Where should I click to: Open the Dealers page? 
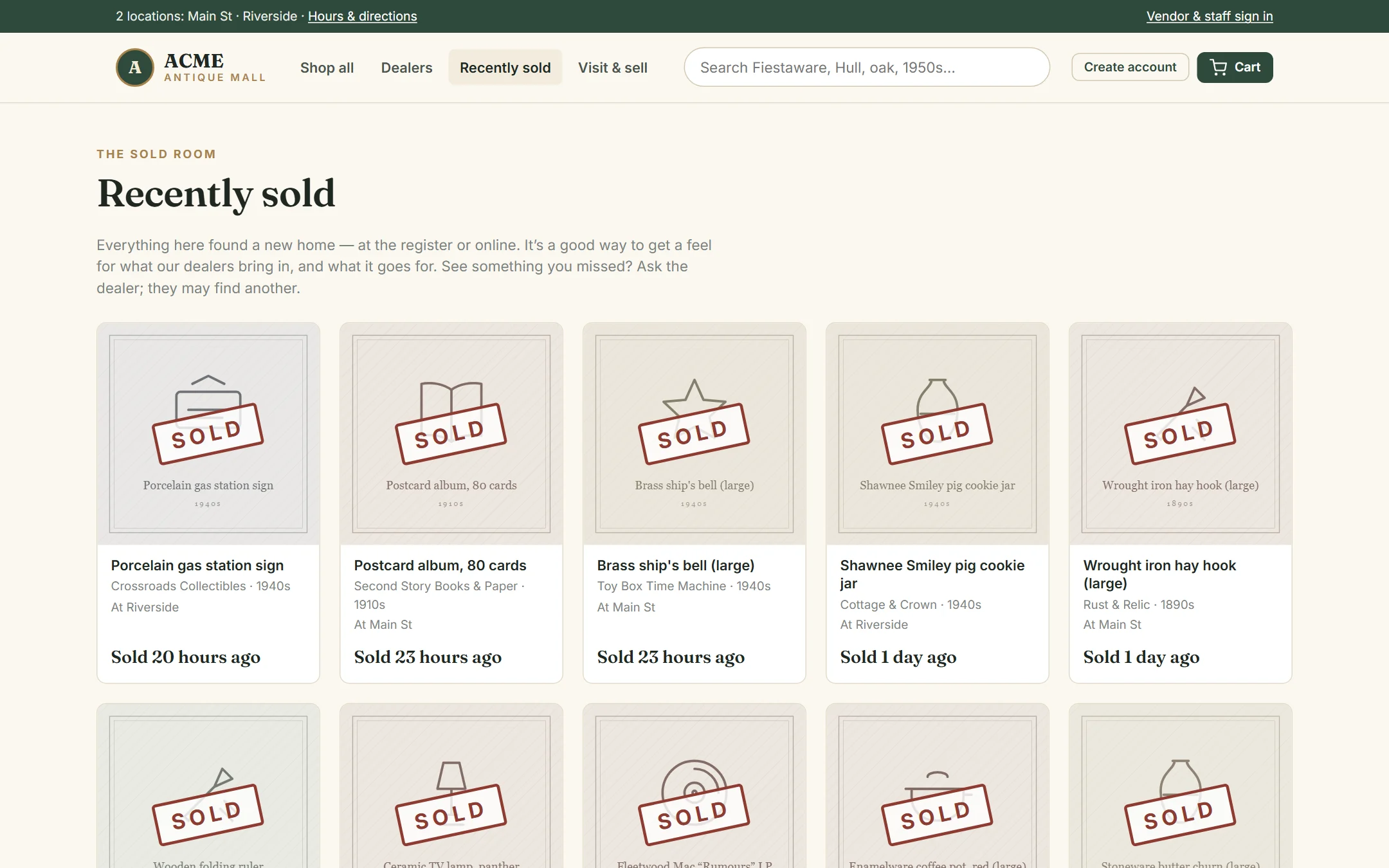(x=406, y=68)
